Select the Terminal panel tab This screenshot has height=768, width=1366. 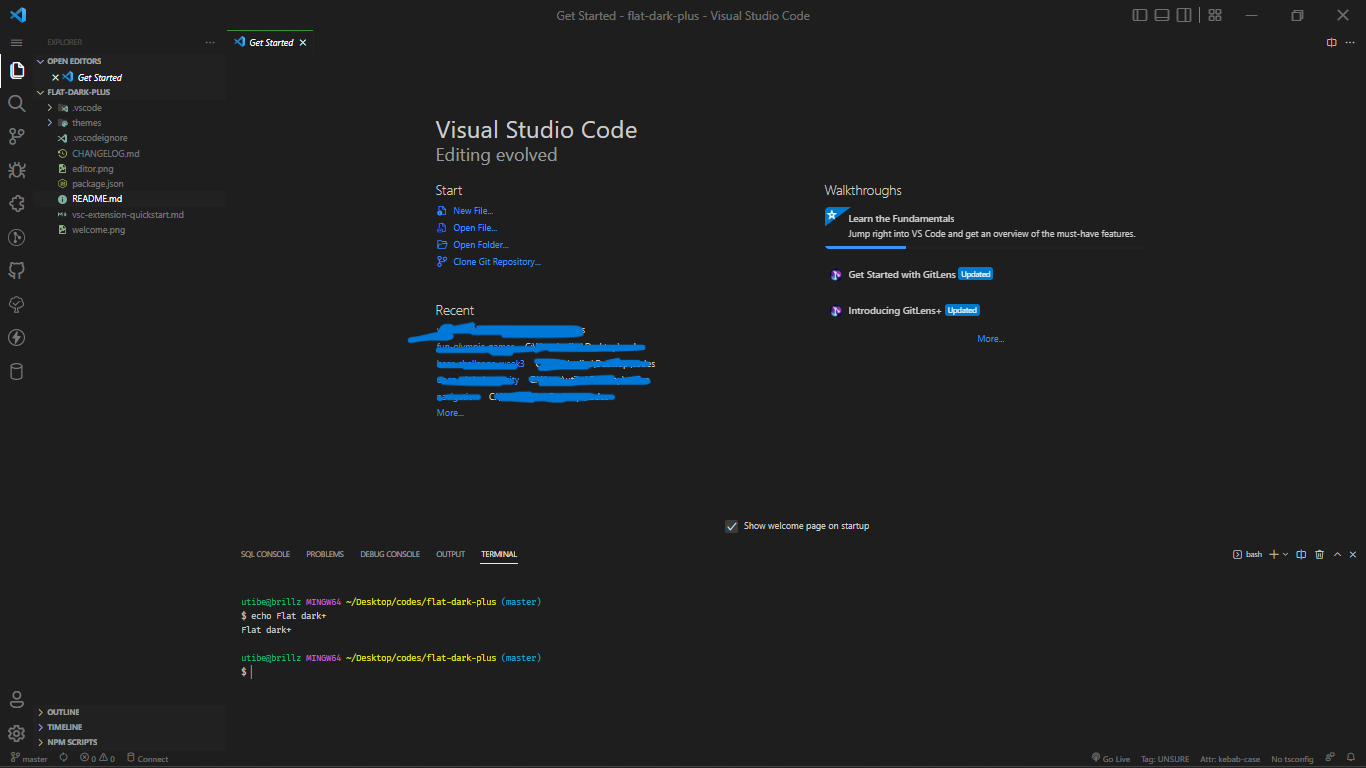click(x=499, y=554)
